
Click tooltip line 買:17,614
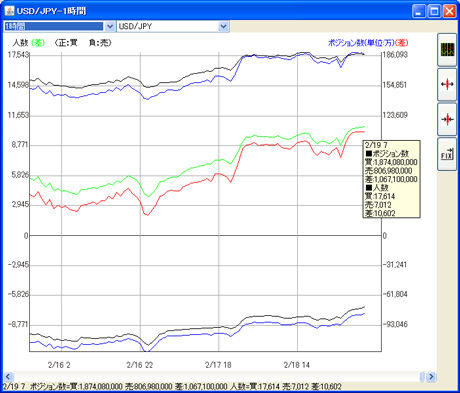(380, 196)
